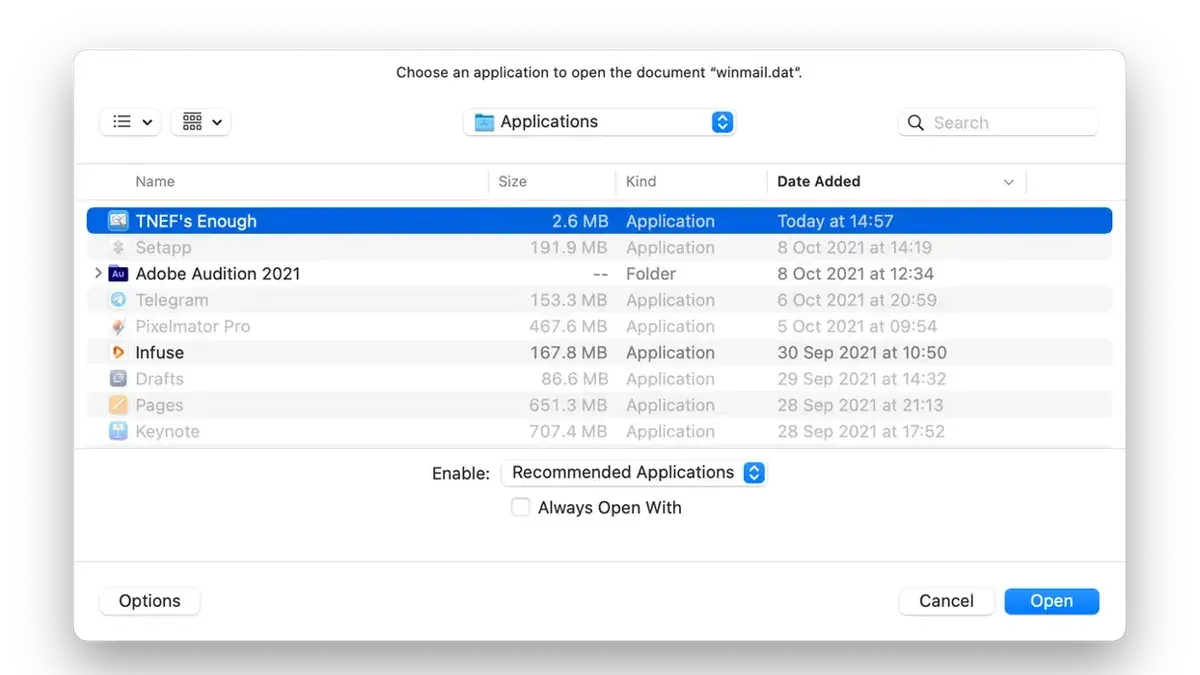The image size is (1200, 675).
Task: Click the Open button
Action: pos(1052,601)
